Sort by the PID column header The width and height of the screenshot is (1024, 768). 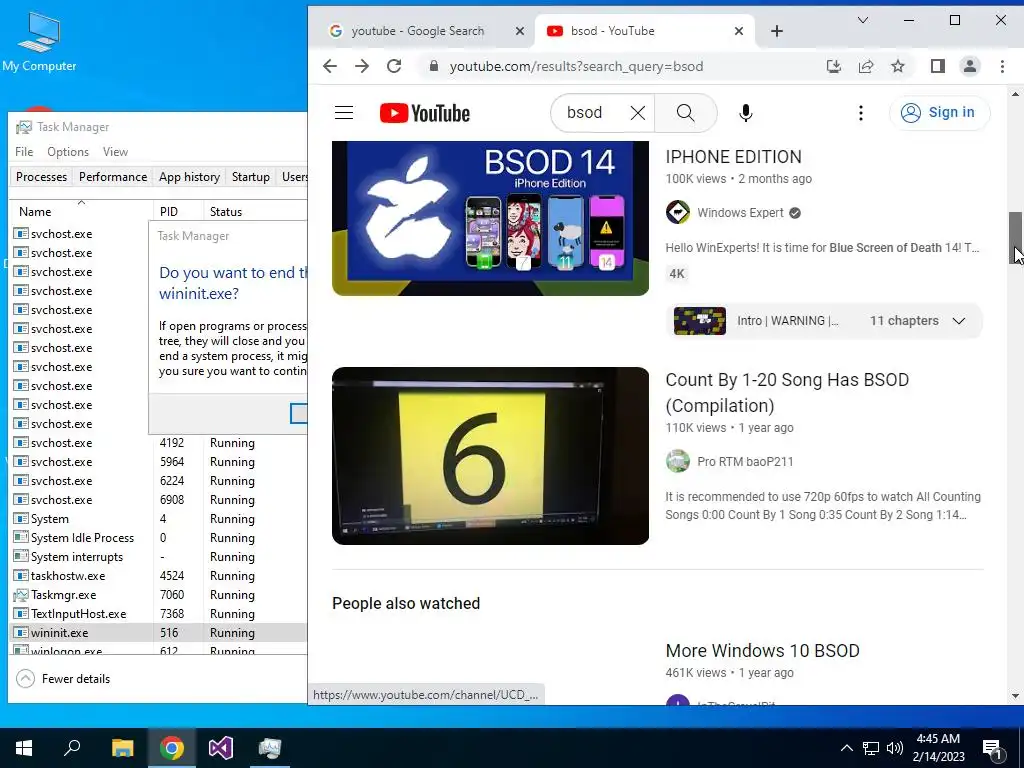point(178,211)
